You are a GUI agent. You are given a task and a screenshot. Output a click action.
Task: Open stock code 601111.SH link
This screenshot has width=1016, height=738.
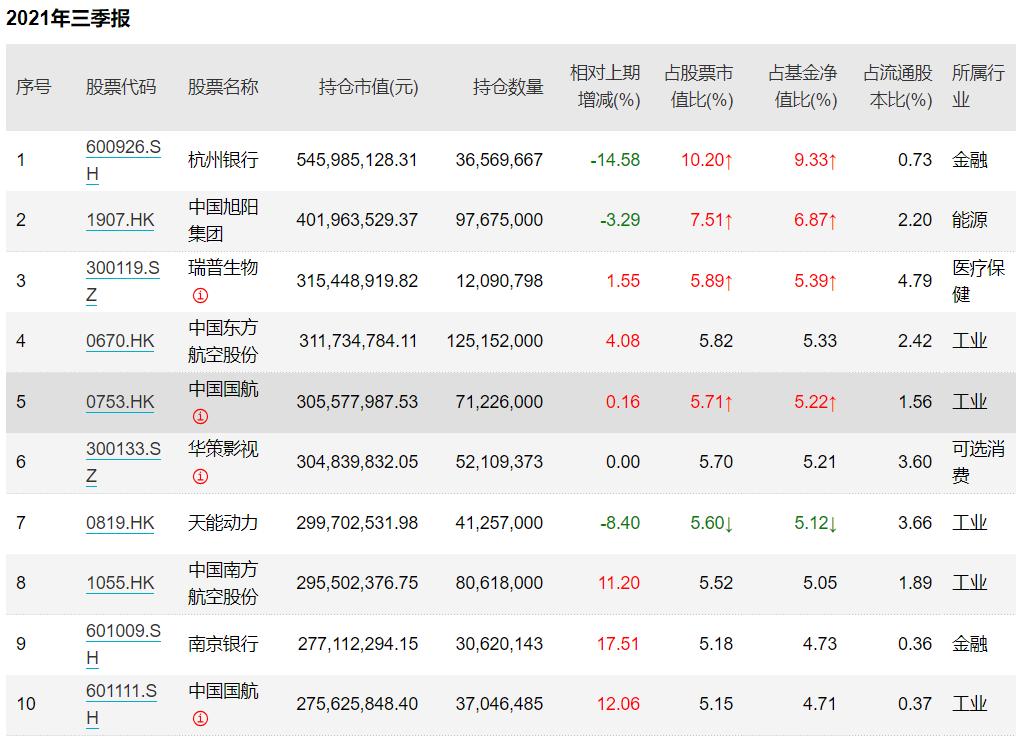tap(121, 704)
